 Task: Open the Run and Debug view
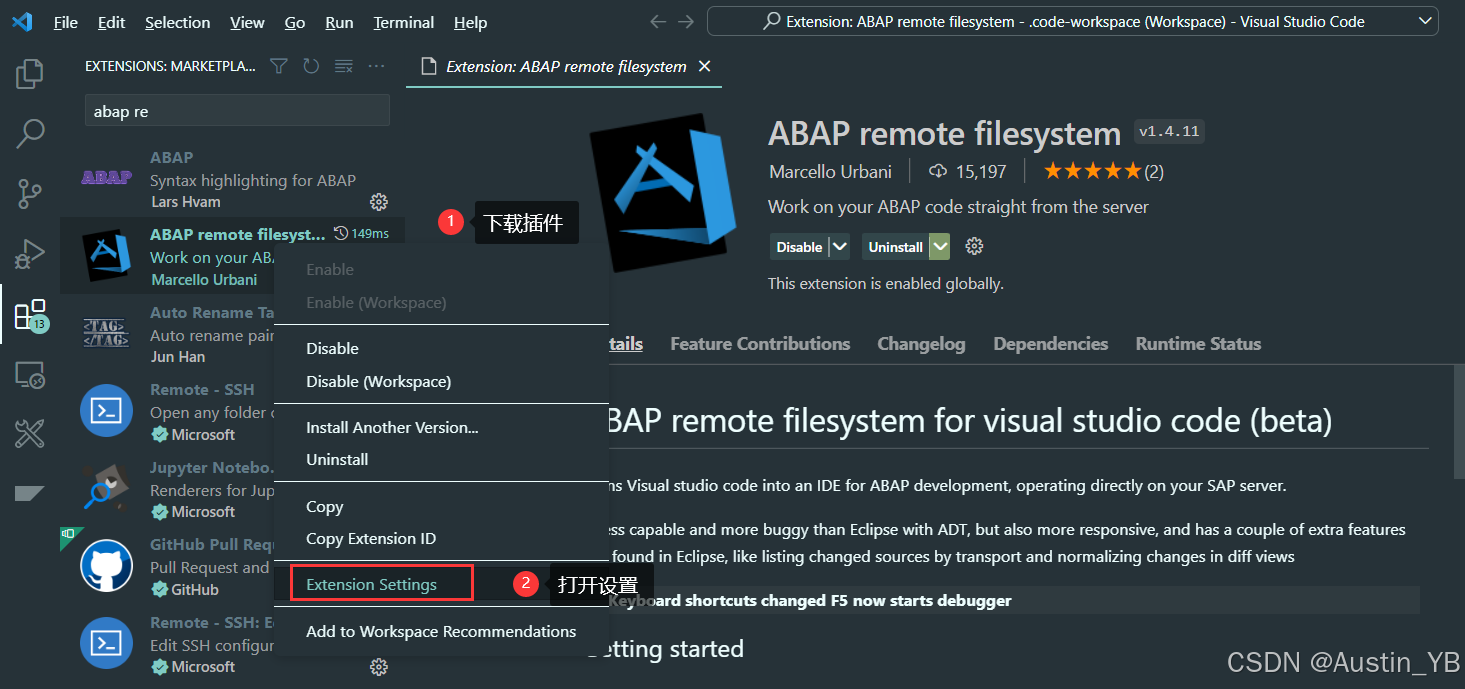30,254
